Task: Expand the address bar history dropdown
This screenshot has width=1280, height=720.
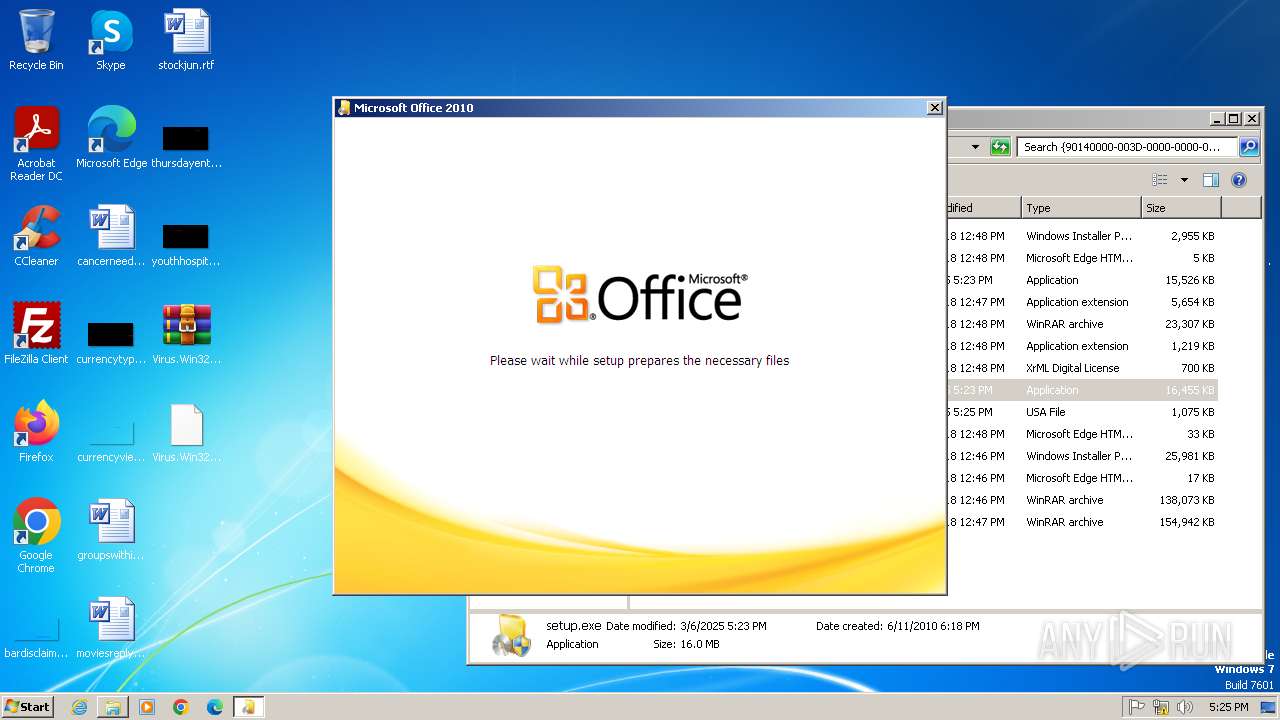Action: coord(975,147)
